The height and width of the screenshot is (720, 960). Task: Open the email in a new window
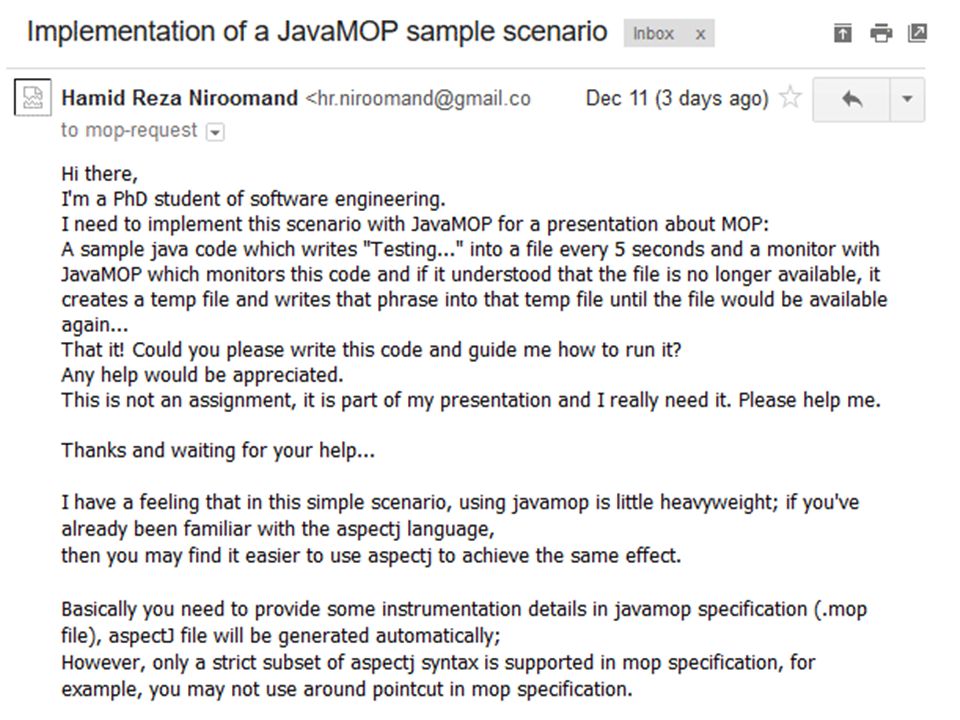[x=917, y=33]
